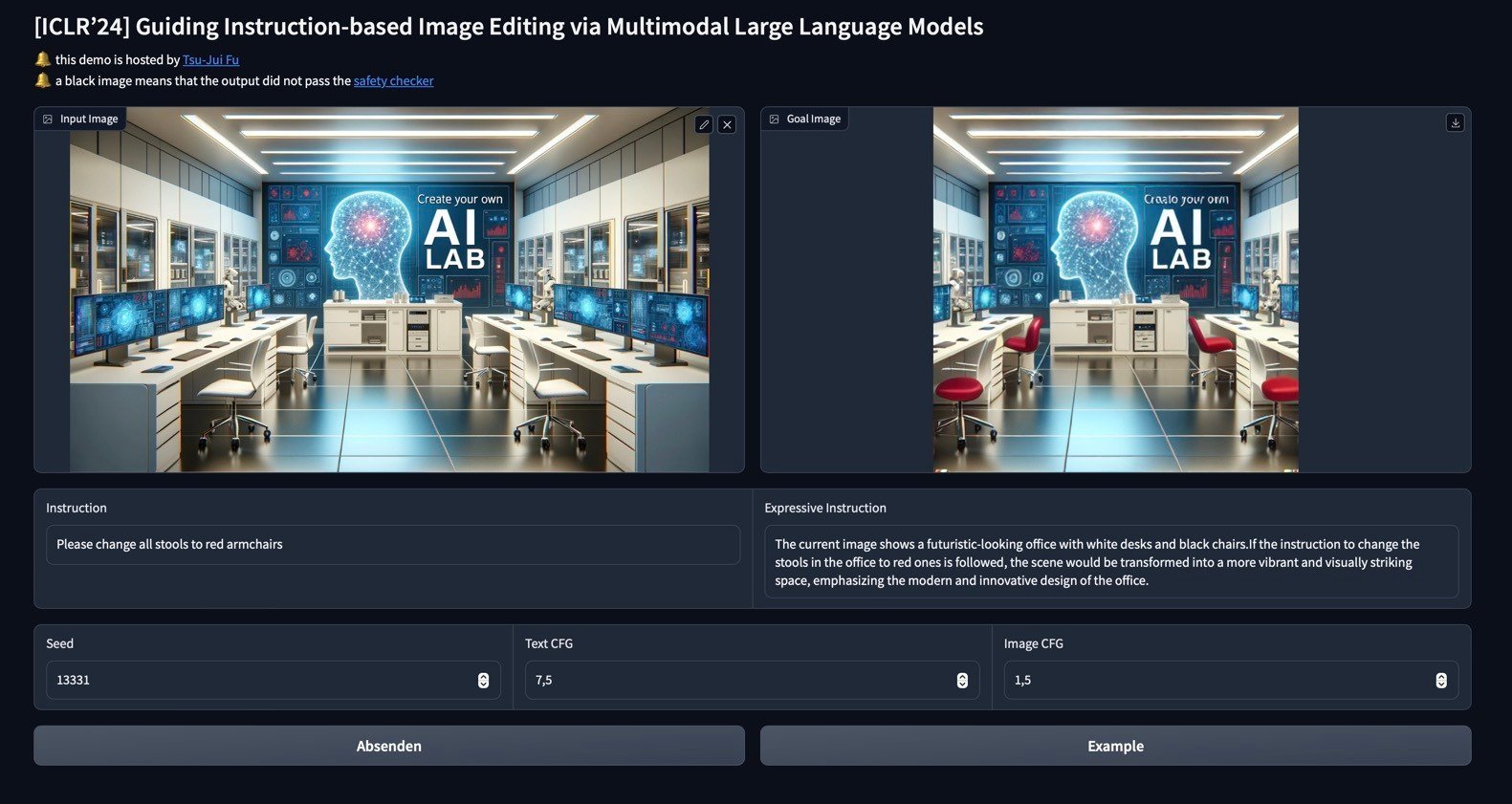Remove the input image with the X icon

pos(727,124)
